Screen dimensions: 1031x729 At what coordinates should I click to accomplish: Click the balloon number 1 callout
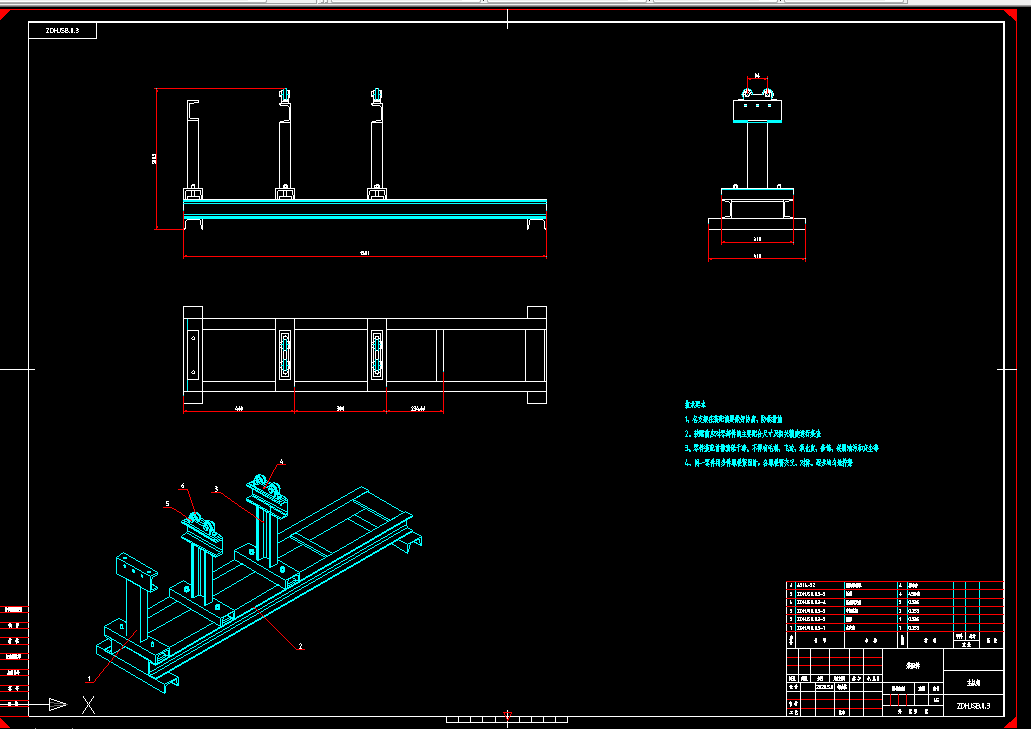click(x=89, y=678)
